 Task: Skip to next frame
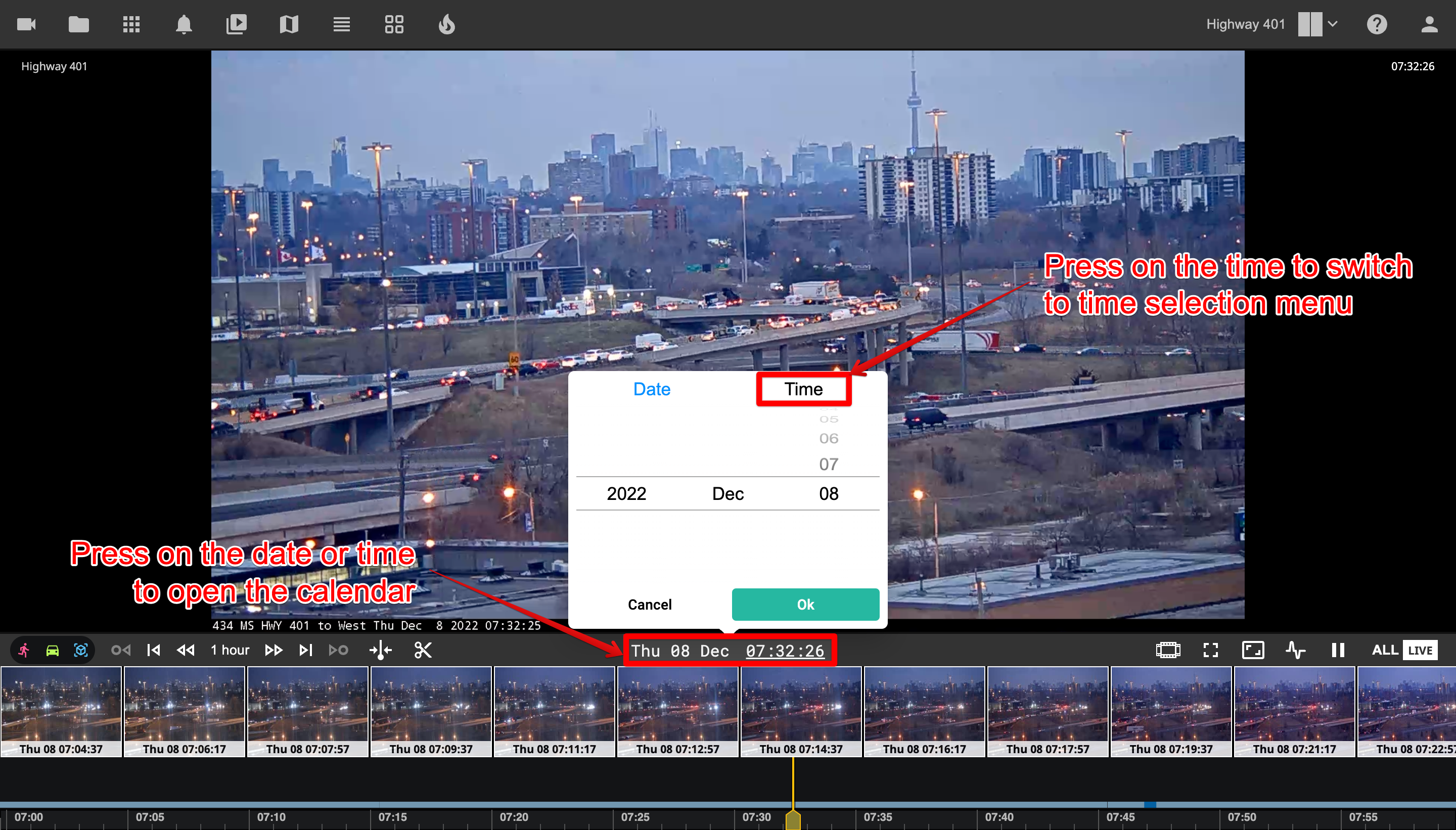[306, 650]
